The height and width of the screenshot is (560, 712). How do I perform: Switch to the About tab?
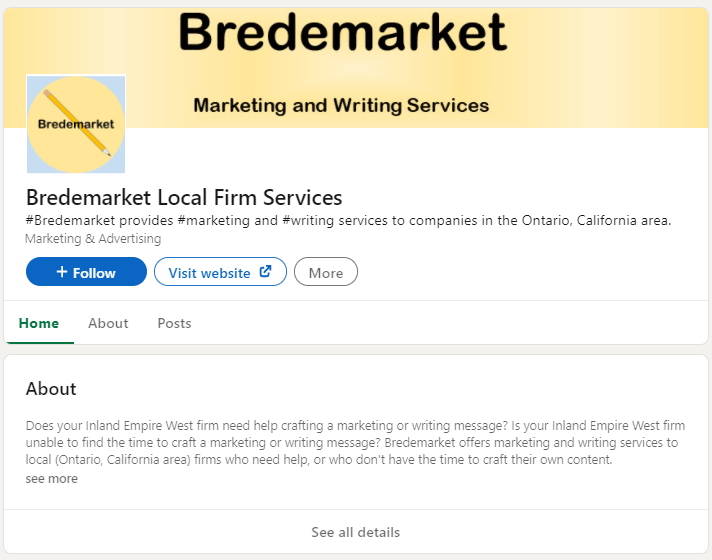[108, 323]
